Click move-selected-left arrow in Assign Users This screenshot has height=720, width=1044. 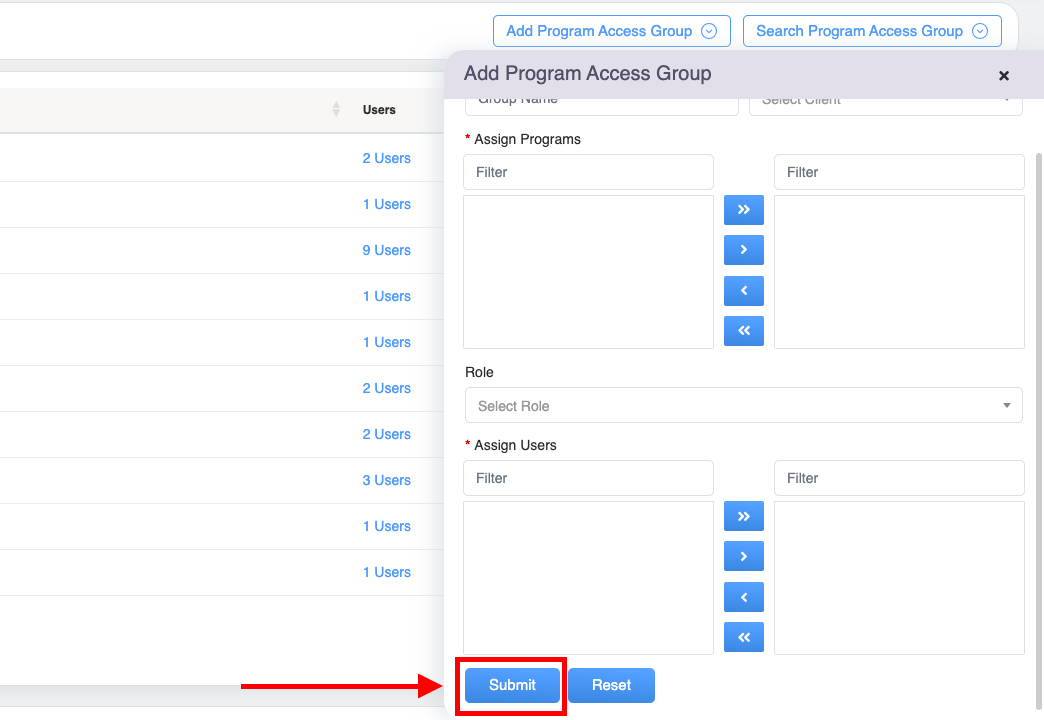pyautogui.click(x=743, y=597)
